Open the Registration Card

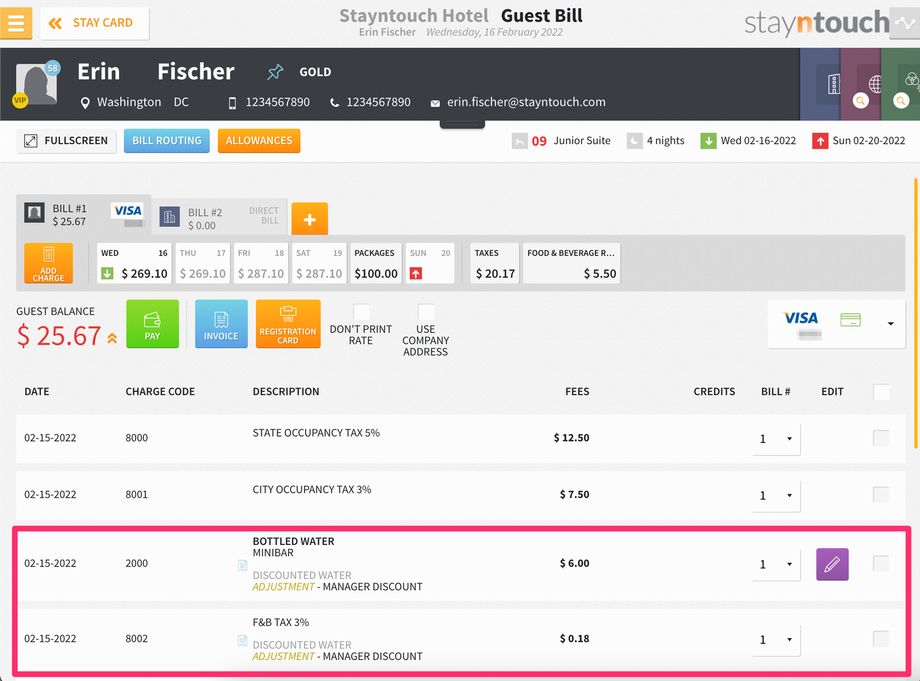(x=288, y=324)
